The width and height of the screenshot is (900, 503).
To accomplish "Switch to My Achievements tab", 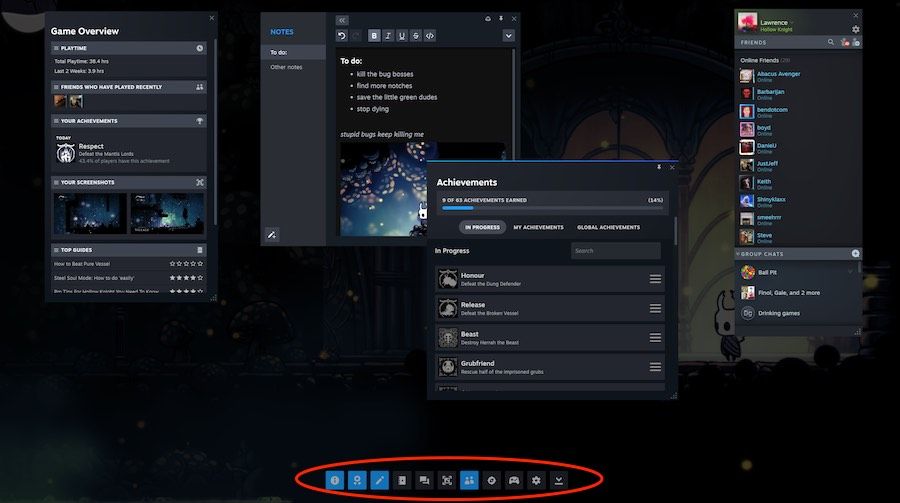I will coord(538,227).
